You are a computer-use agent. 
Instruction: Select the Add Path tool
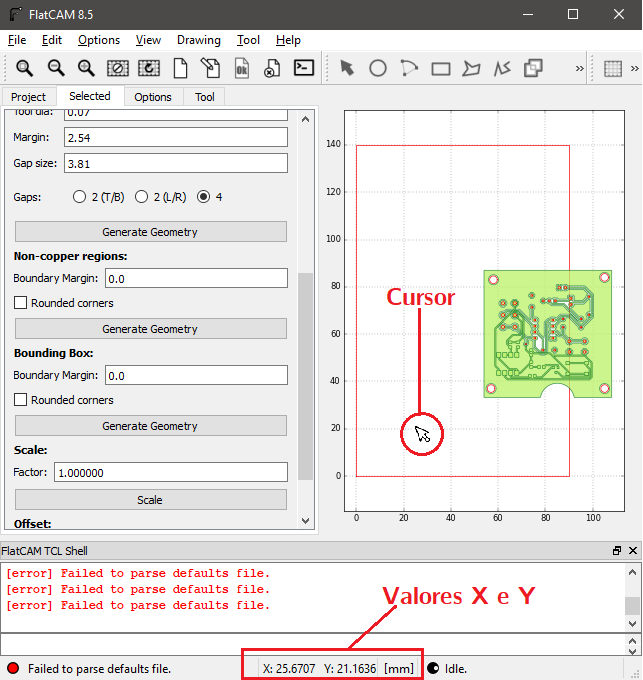click(x=502, y=68)
